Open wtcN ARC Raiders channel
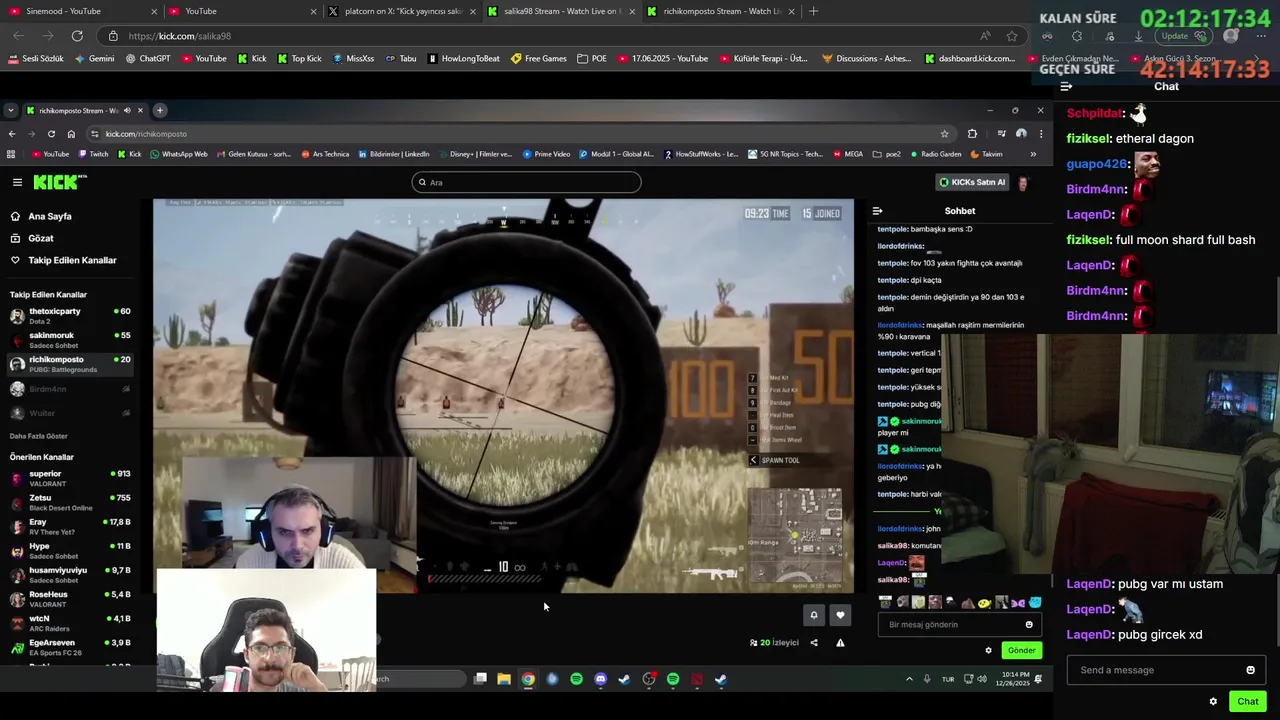 tap(70, 623)
